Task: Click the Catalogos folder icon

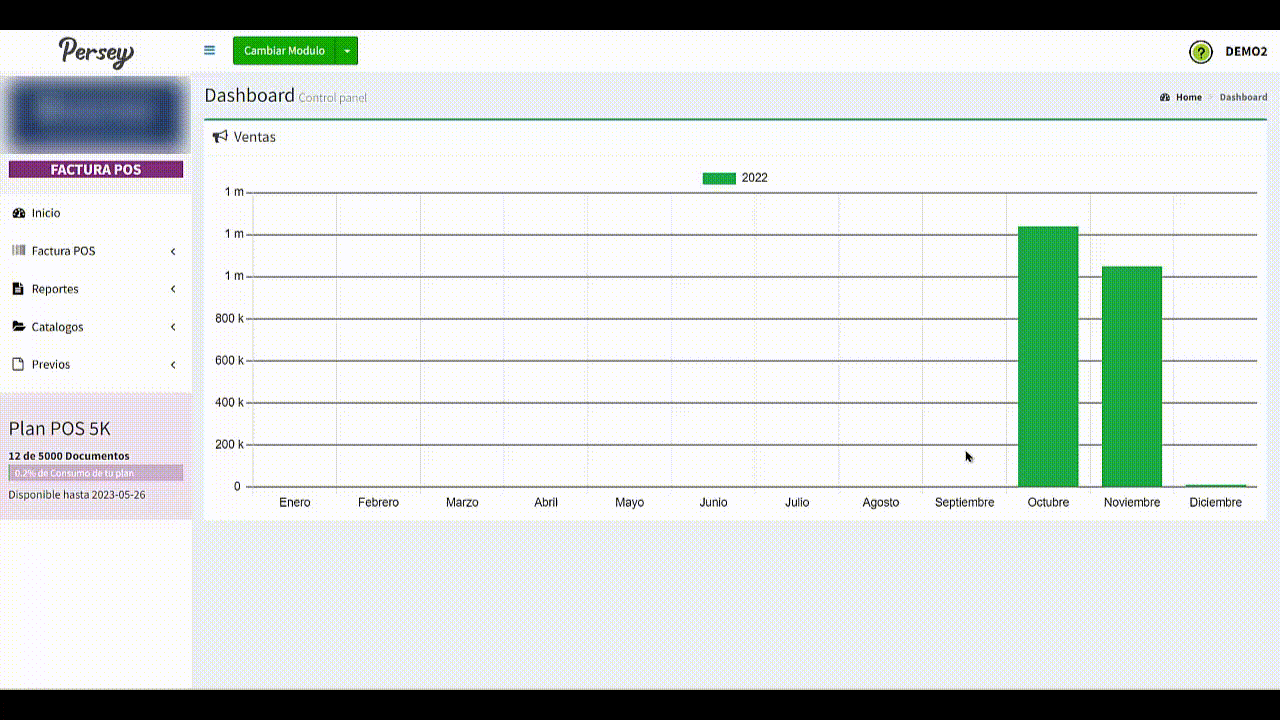Action: pyautogui.click(x=18, y=327)
